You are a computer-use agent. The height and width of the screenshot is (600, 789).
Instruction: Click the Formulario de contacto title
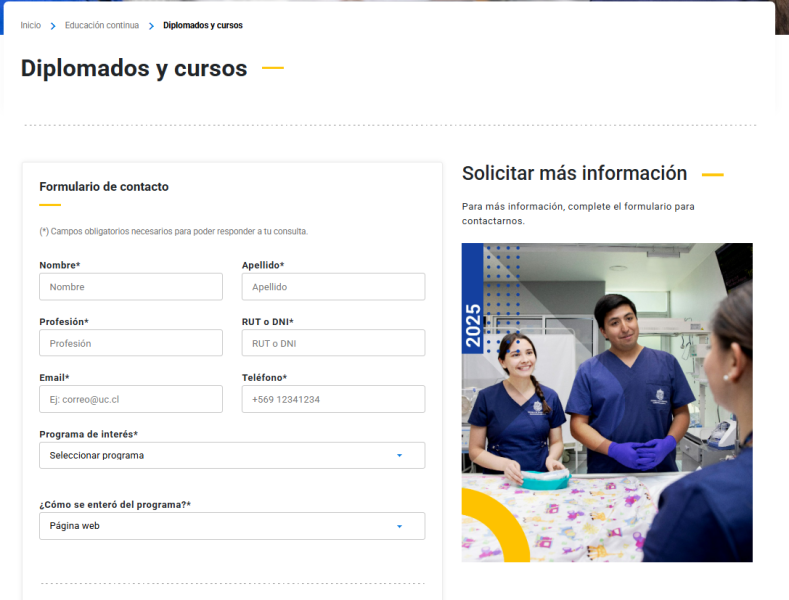click(104, 187)
